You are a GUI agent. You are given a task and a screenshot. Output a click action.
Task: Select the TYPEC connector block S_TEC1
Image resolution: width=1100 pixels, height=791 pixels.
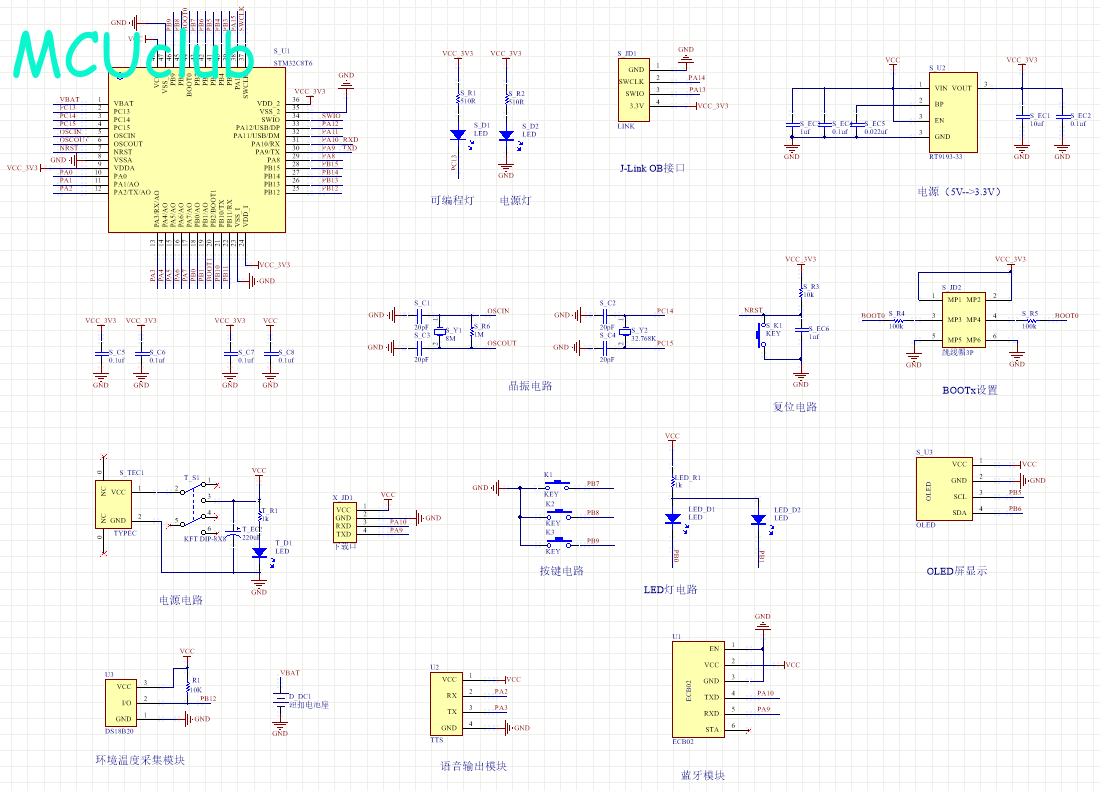pyautogui.click(x=113, y=503)
